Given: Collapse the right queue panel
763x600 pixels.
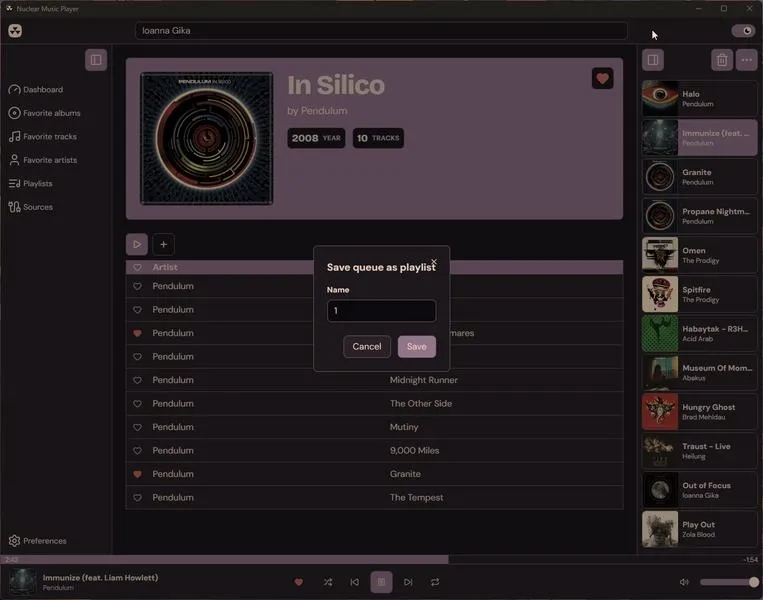Looking at the screenshot, I should pyautogui.click(x=653, y=60).
